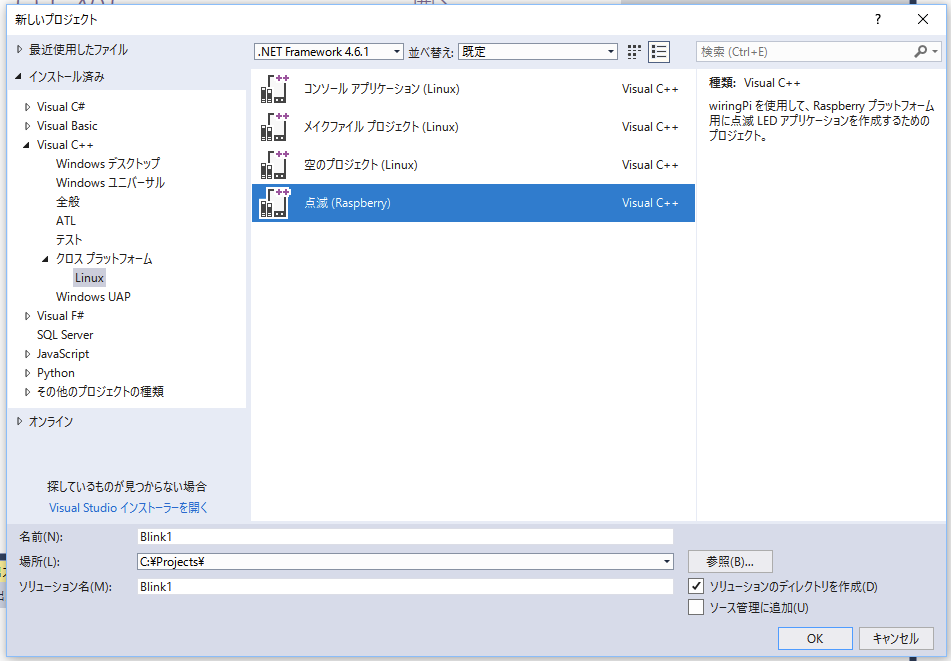The width and height of the screenshot is (951, 661).
Task: Select Windows UAP category
Action: 93,297
